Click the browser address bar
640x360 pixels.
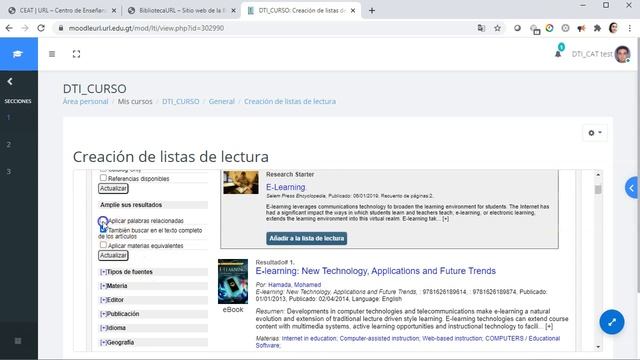pos(265,28)
